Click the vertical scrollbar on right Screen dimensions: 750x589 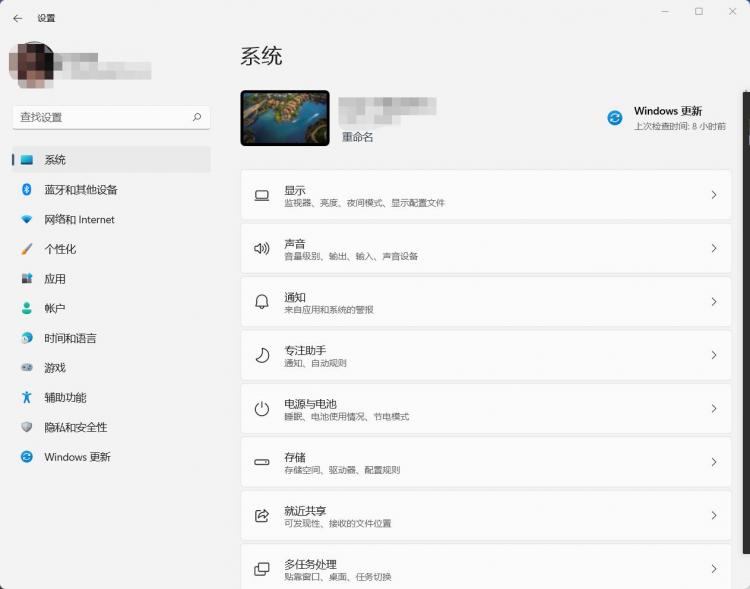(746, 321)
